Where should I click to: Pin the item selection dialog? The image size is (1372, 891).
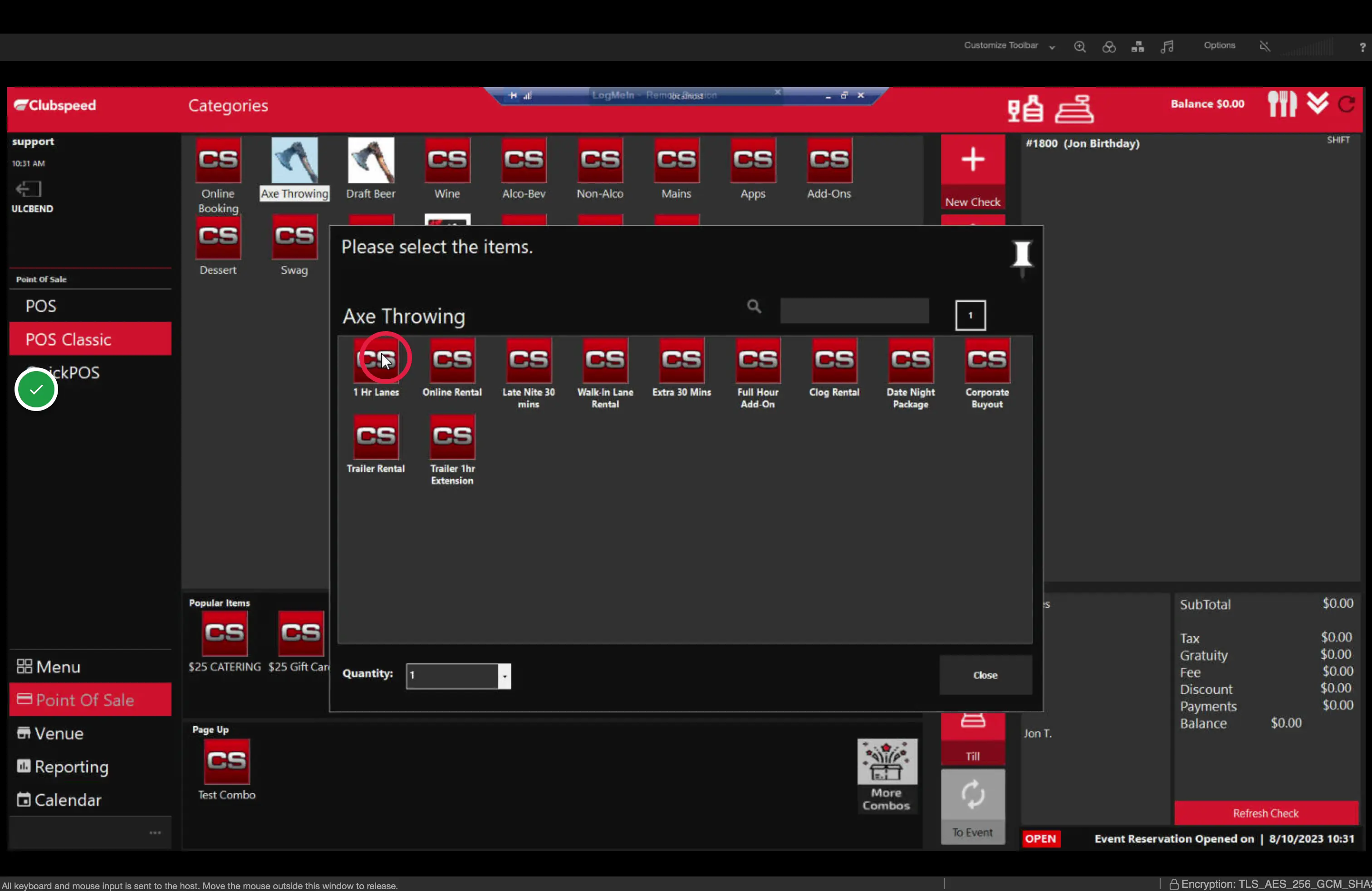point(1022,258)
